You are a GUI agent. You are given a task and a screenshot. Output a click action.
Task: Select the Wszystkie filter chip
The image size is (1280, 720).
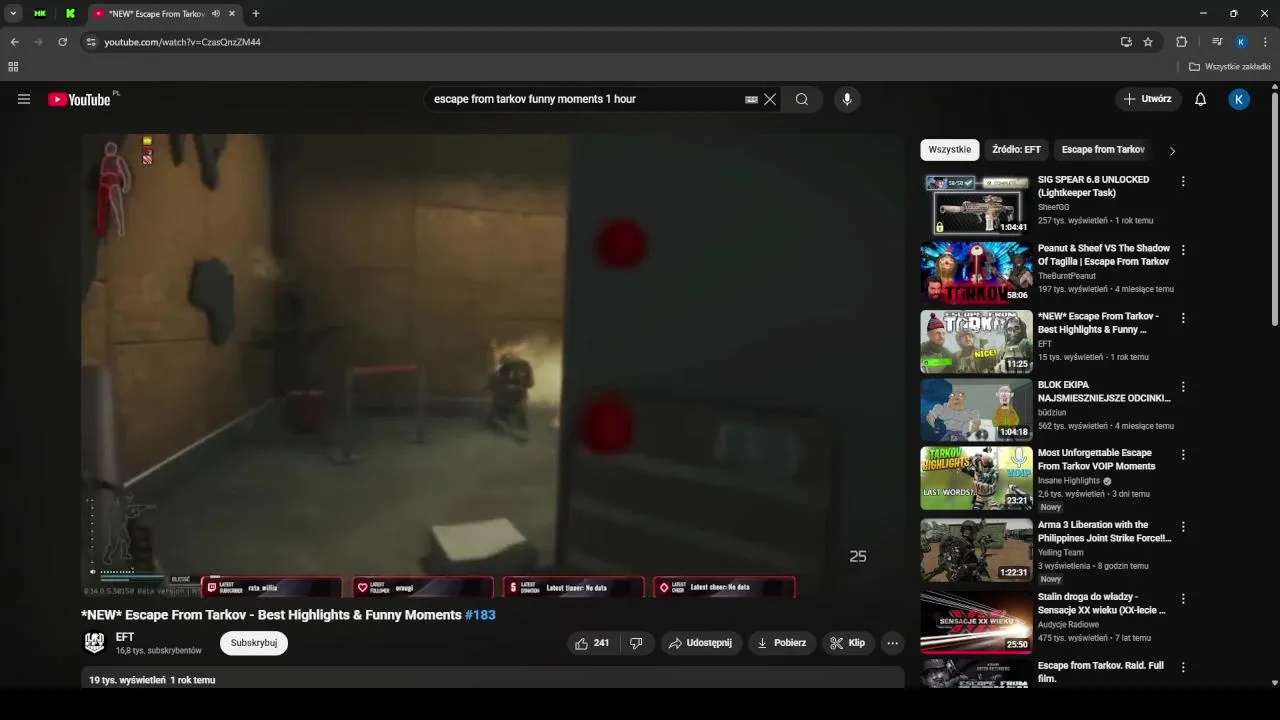949,150
